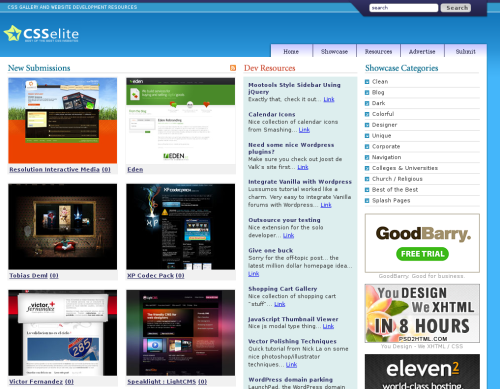Click the arrow icon beside Blog category

367,92
